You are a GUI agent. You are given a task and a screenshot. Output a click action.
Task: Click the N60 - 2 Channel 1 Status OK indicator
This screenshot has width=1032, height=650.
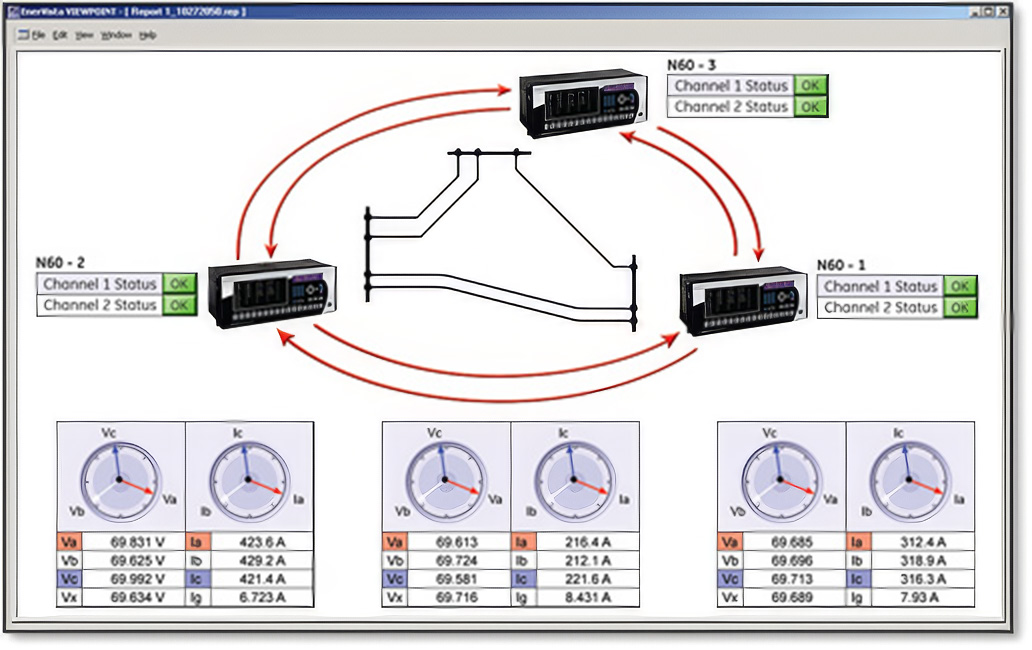[x=179, y=284]
